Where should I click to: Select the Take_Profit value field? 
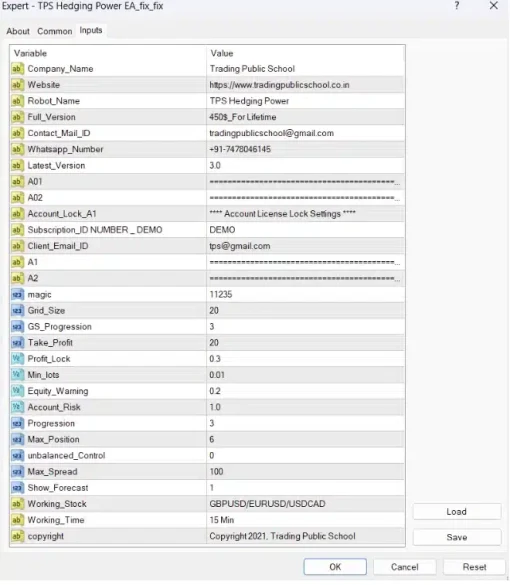click(305, 342)
